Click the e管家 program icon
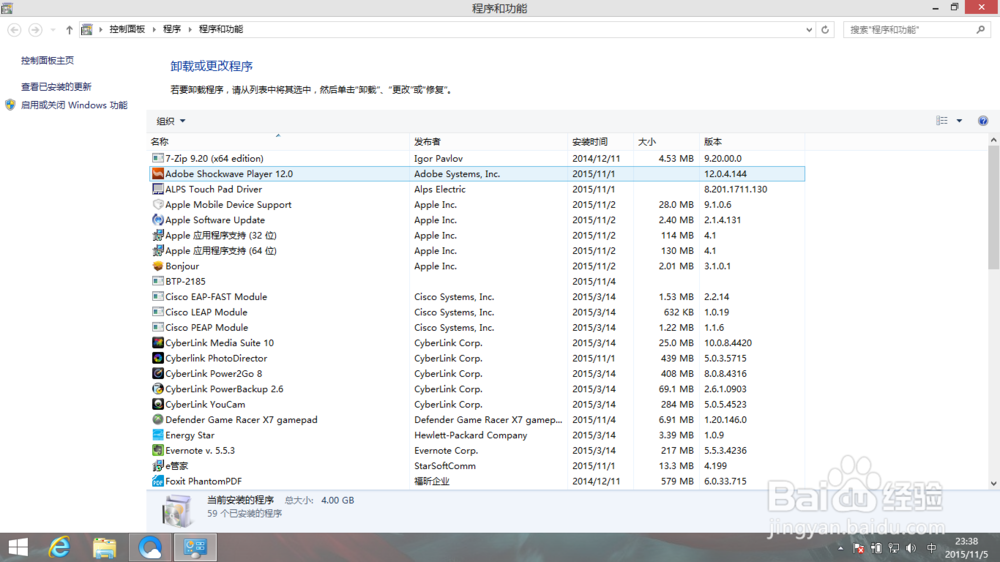 158,466
